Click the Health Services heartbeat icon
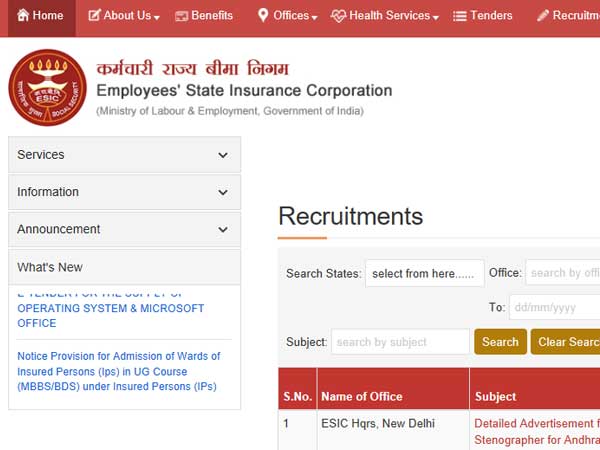 click(338, 16)
